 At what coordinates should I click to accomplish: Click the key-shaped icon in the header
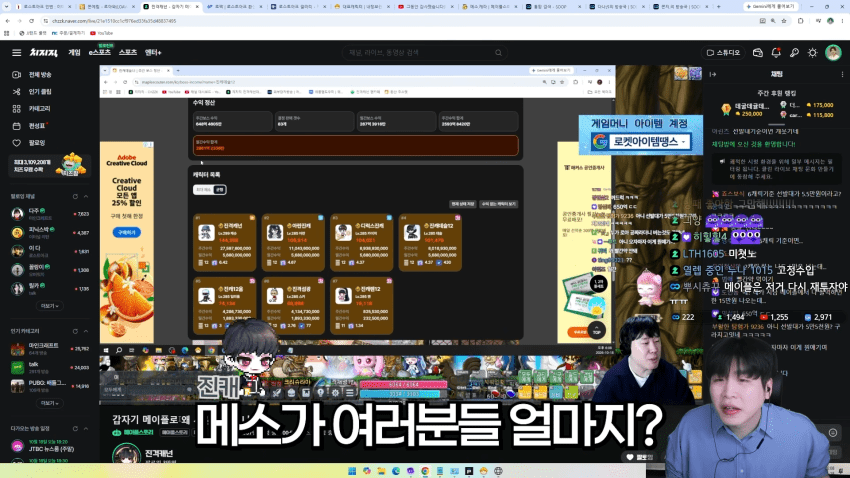(x=794, y=53)
